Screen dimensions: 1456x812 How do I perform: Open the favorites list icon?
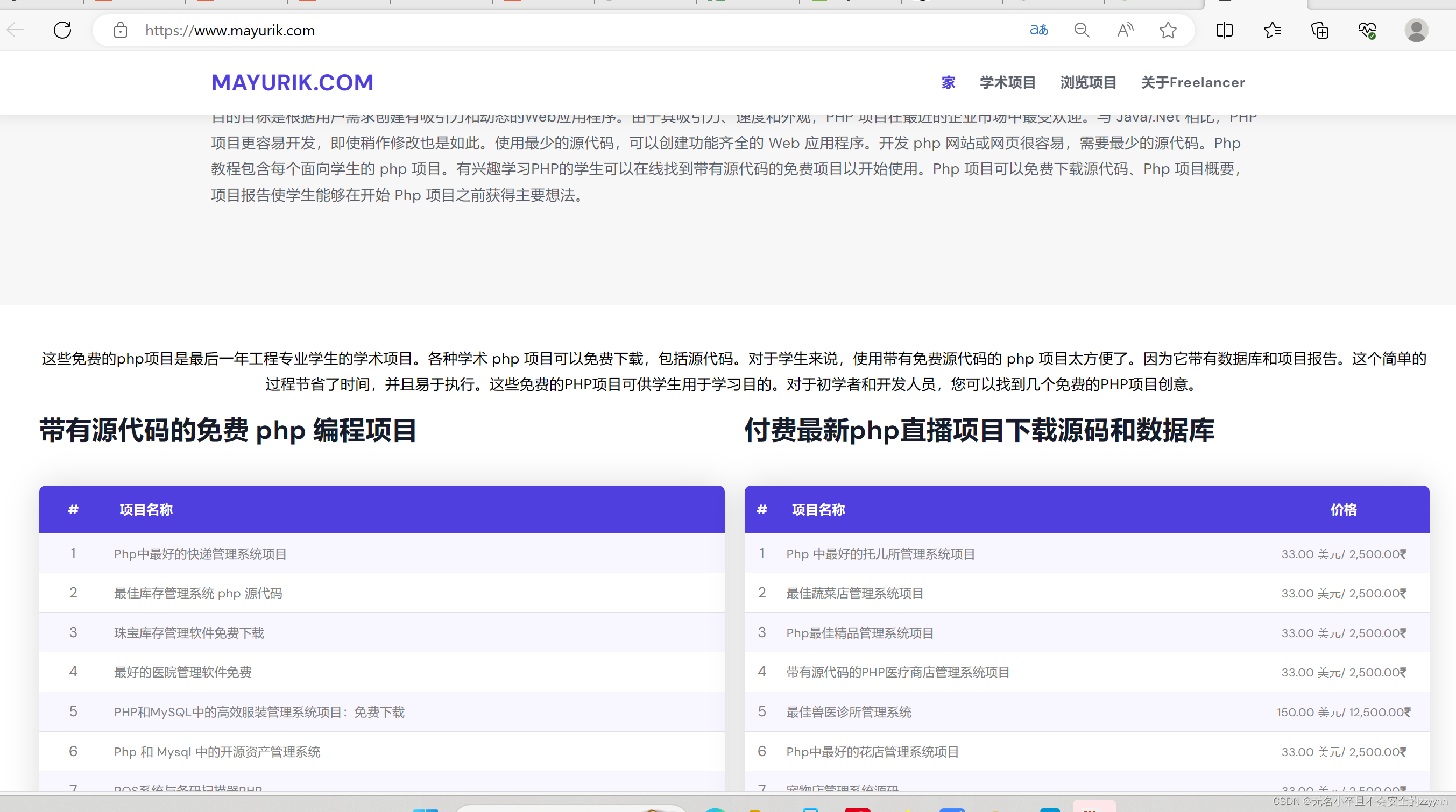tap(1272, 30)
